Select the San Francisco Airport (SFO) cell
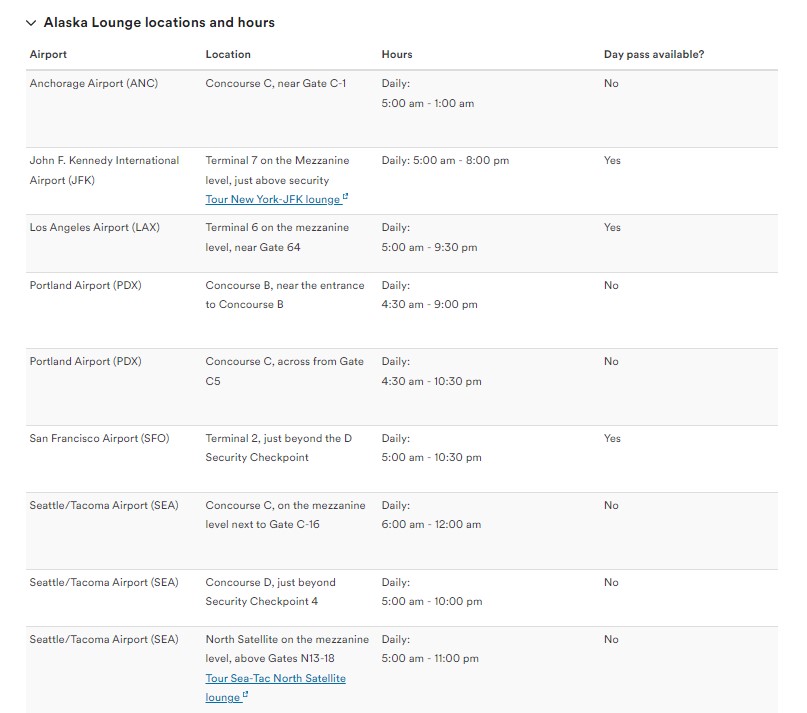This screenshot has height=713, width=807. click(x=99, y=439)
